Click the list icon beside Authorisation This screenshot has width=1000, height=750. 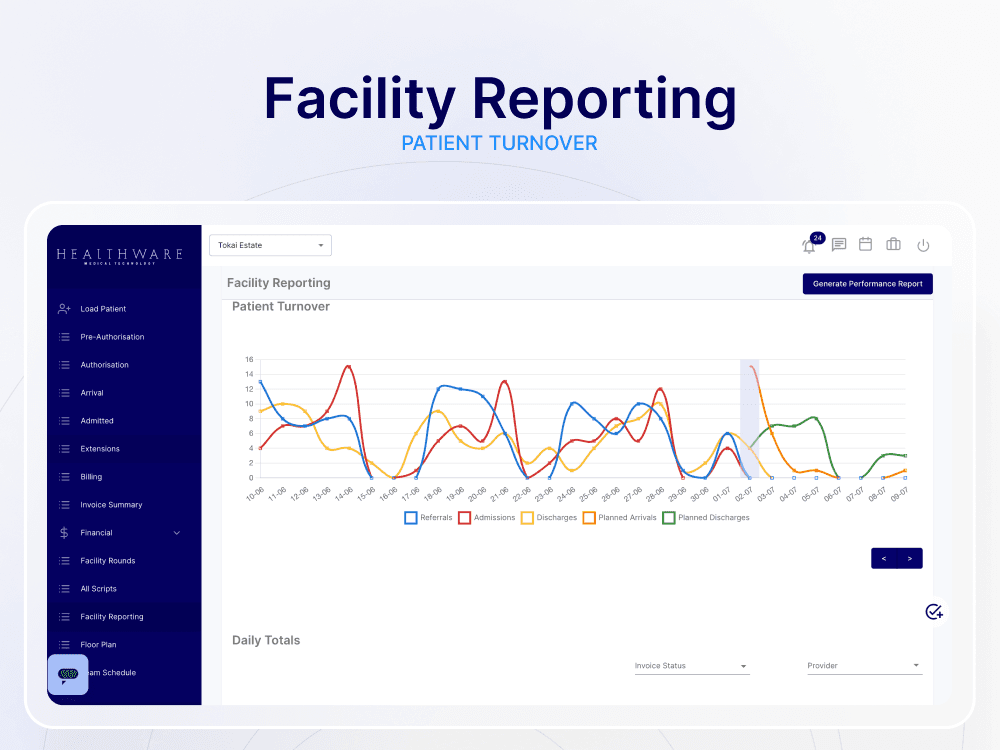click(64, 365)
